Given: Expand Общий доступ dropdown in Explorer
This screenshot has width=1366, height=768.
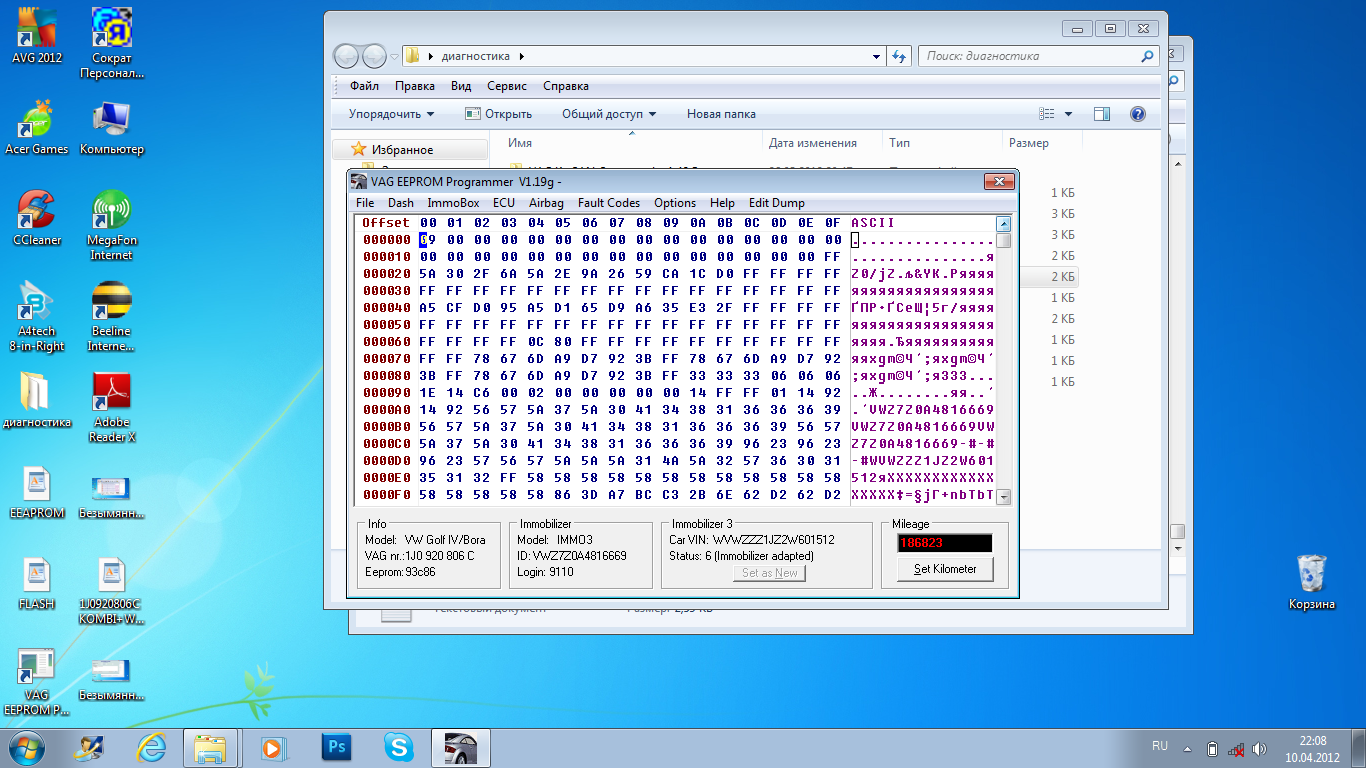Looking at the screenshot, I should 609,114.
